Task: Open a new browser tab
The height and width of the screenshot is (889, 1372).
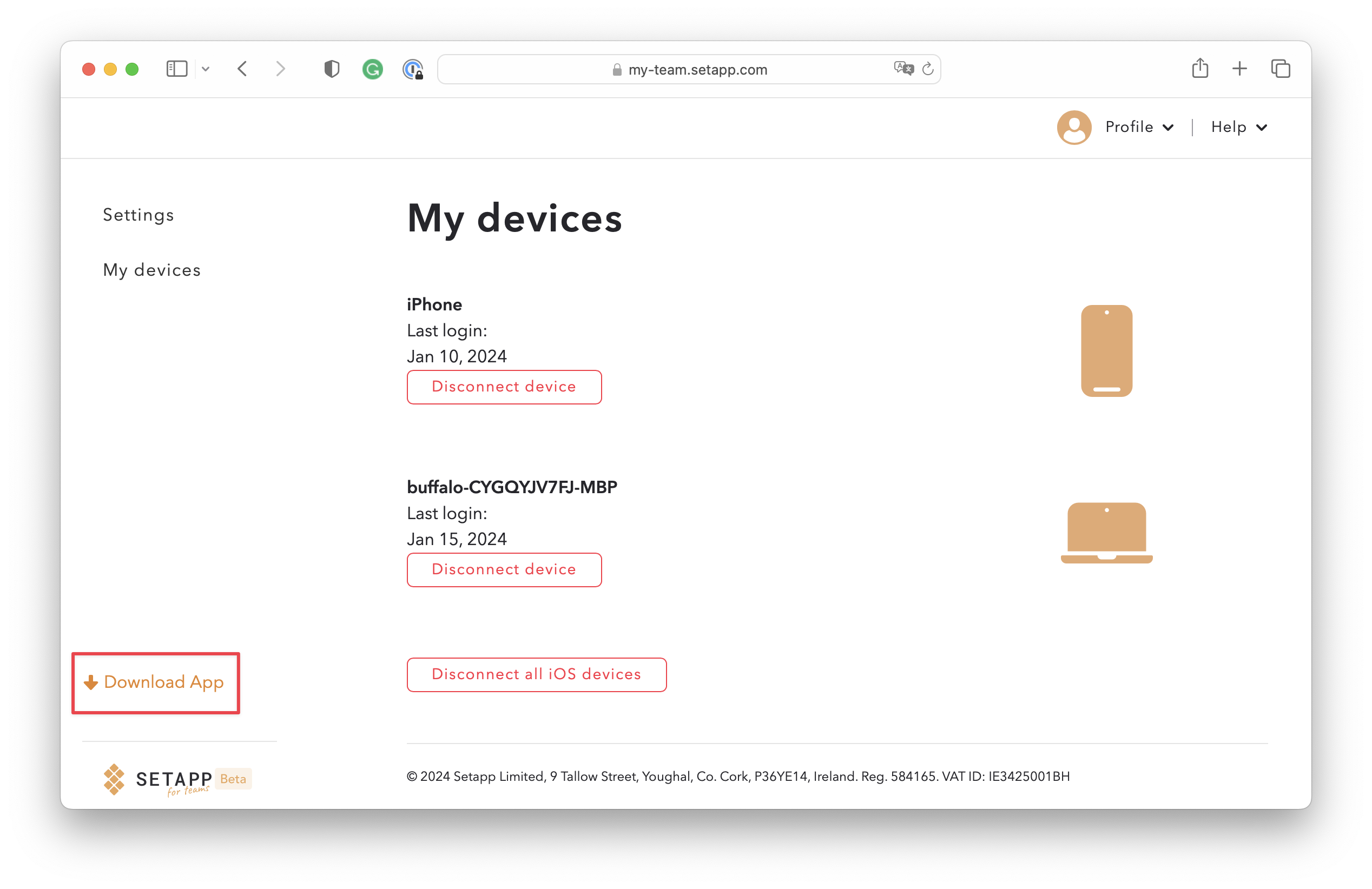Action: point(1240,69)
